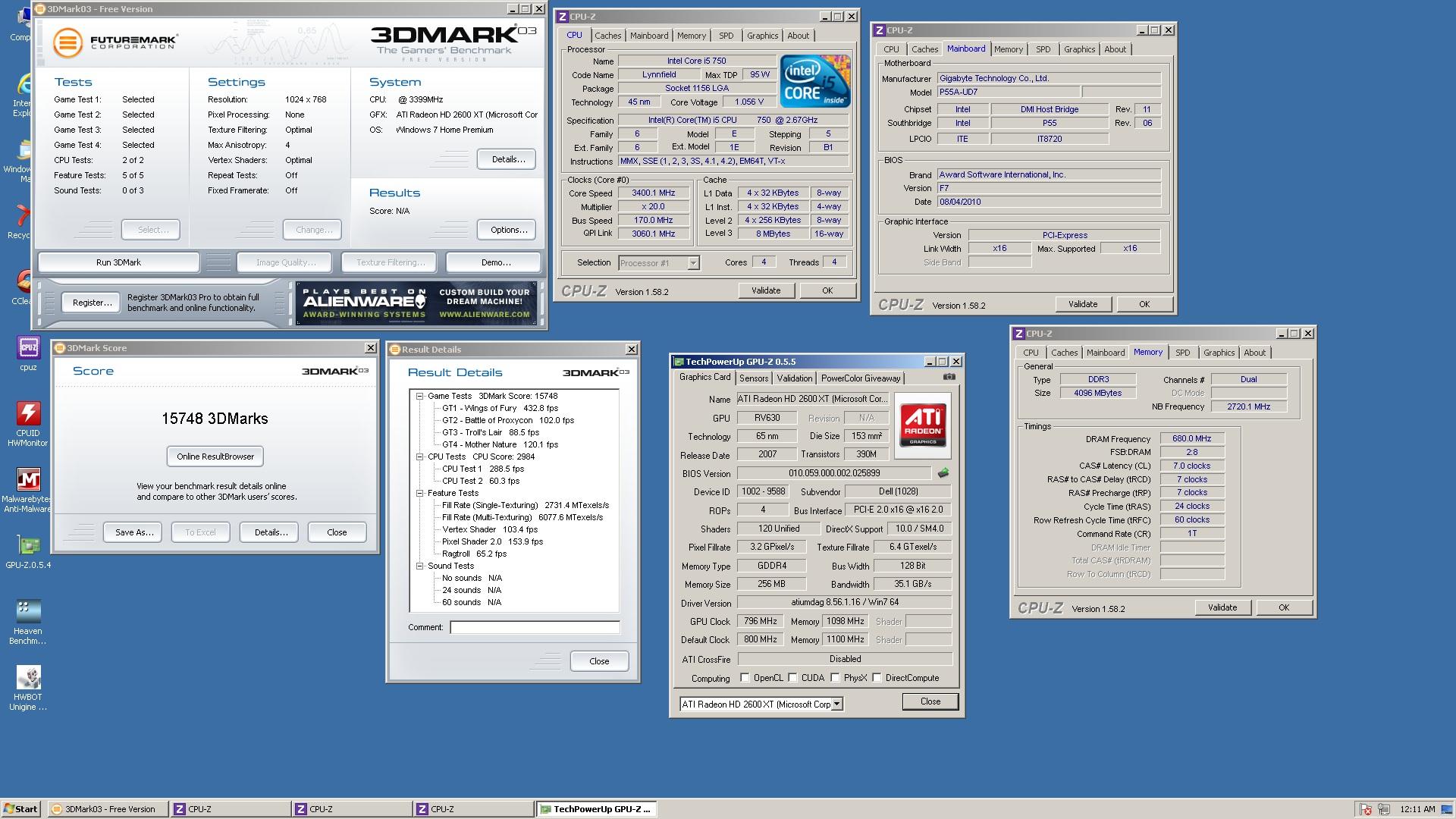This screenshot has height=819, width=1456.
Task: Collapse the CPU Tests tree node
Action: (x=419, y=457)
